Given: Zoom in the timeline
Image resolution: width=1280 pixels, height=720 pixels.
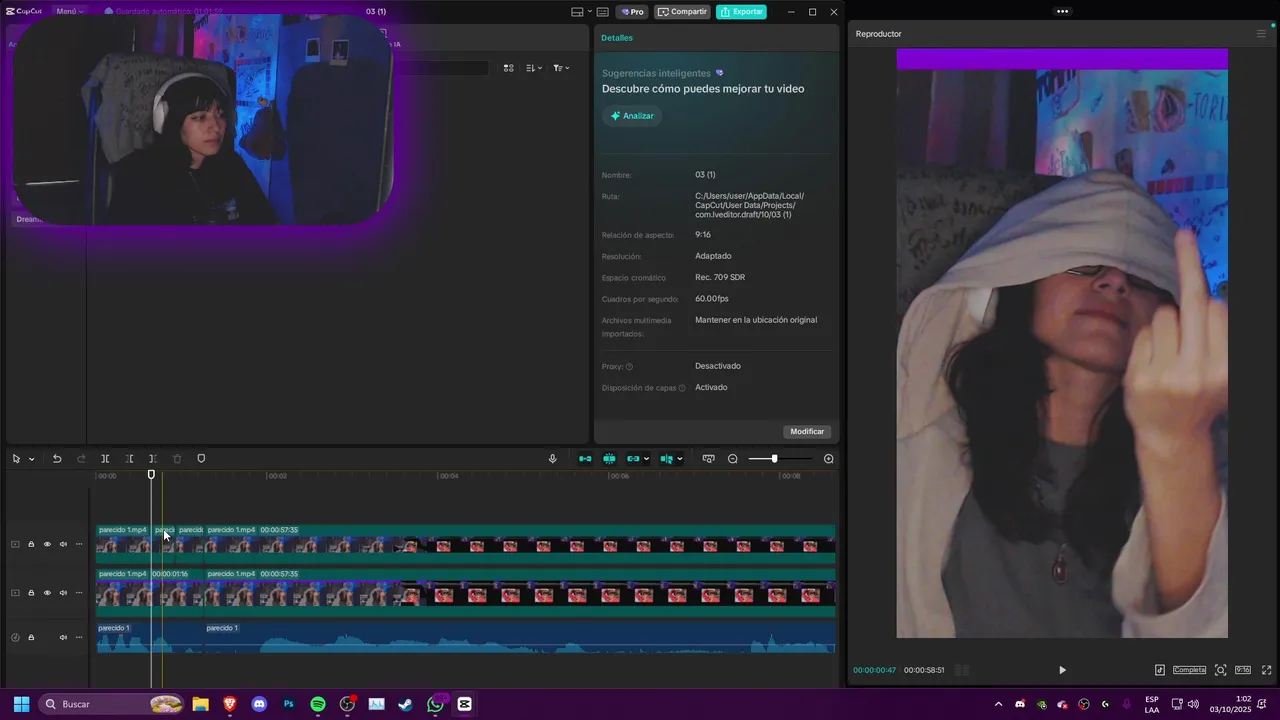Looking at the screenshot, I should pos(829,459).
